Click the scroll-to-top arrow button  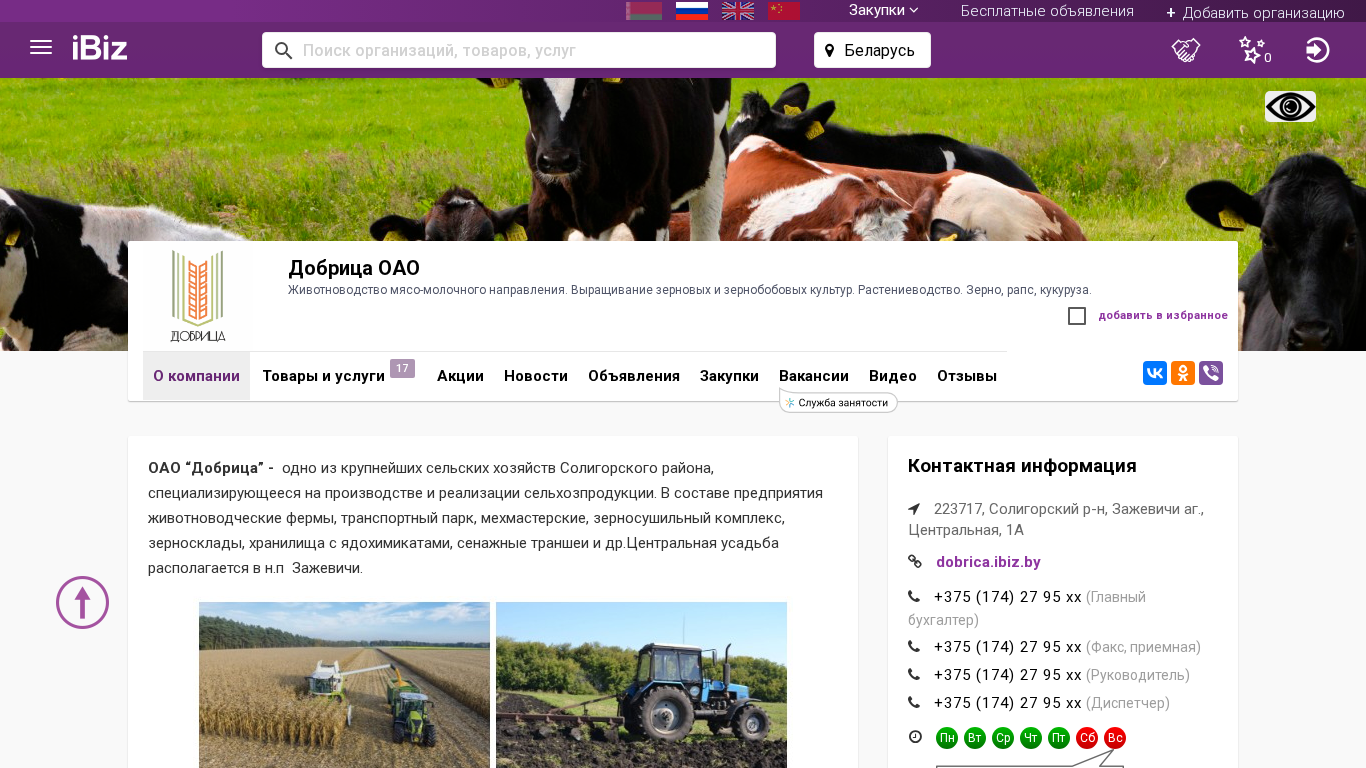tap(82, 603)
